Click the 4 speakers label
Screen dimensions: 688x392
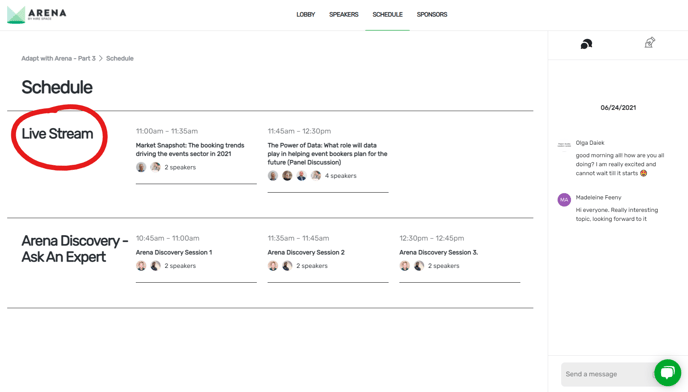tap(340, 176)
